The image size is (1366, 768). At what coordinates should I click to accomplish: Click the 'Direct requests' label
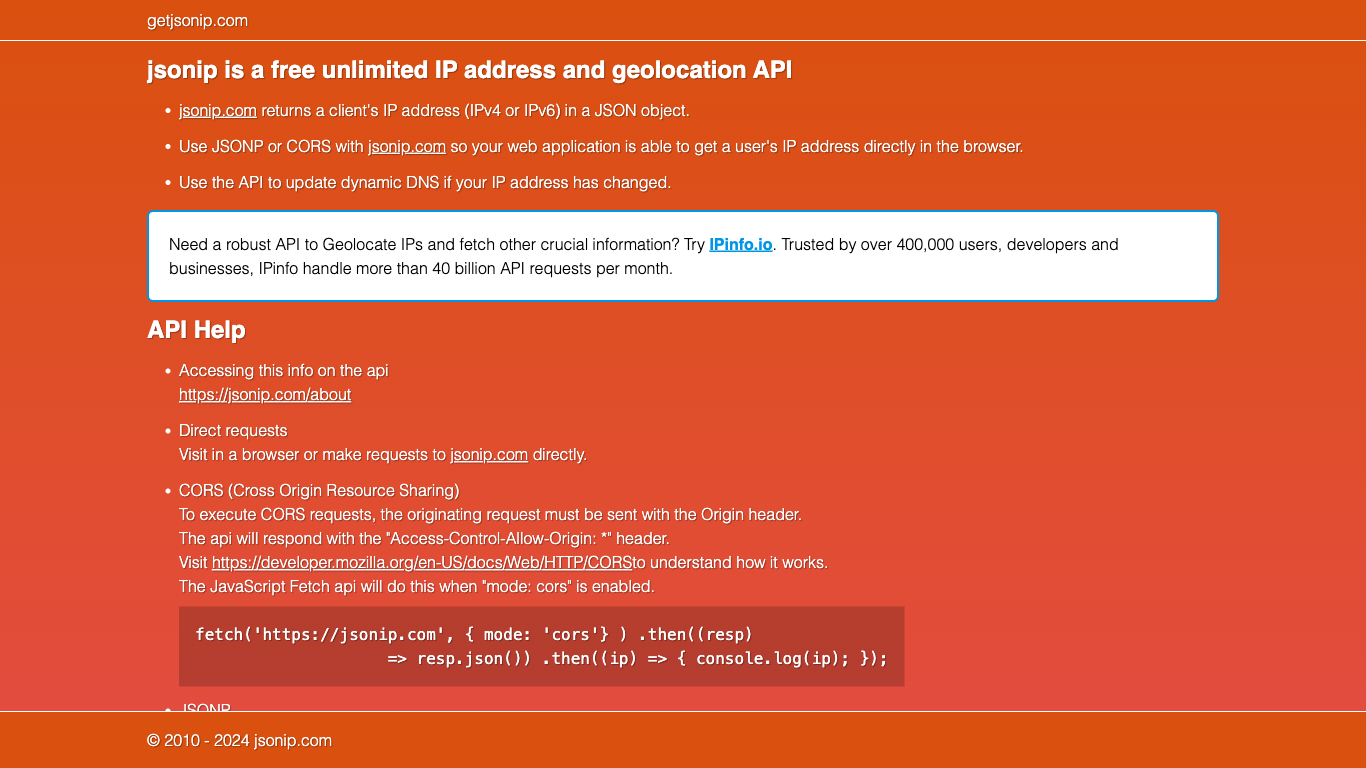pyautogui.click(x=233, y=430)
